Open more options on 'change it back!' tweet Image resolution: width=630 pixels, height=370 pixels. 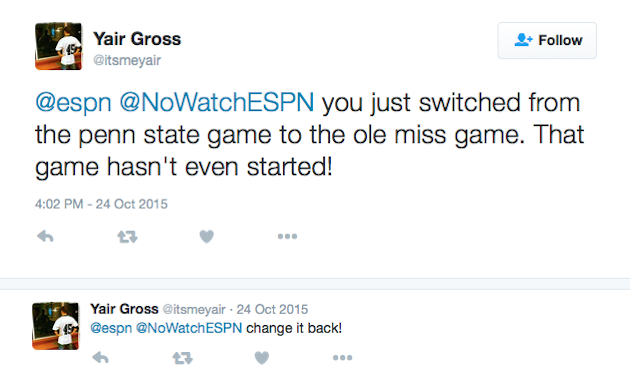coord(343,357)
